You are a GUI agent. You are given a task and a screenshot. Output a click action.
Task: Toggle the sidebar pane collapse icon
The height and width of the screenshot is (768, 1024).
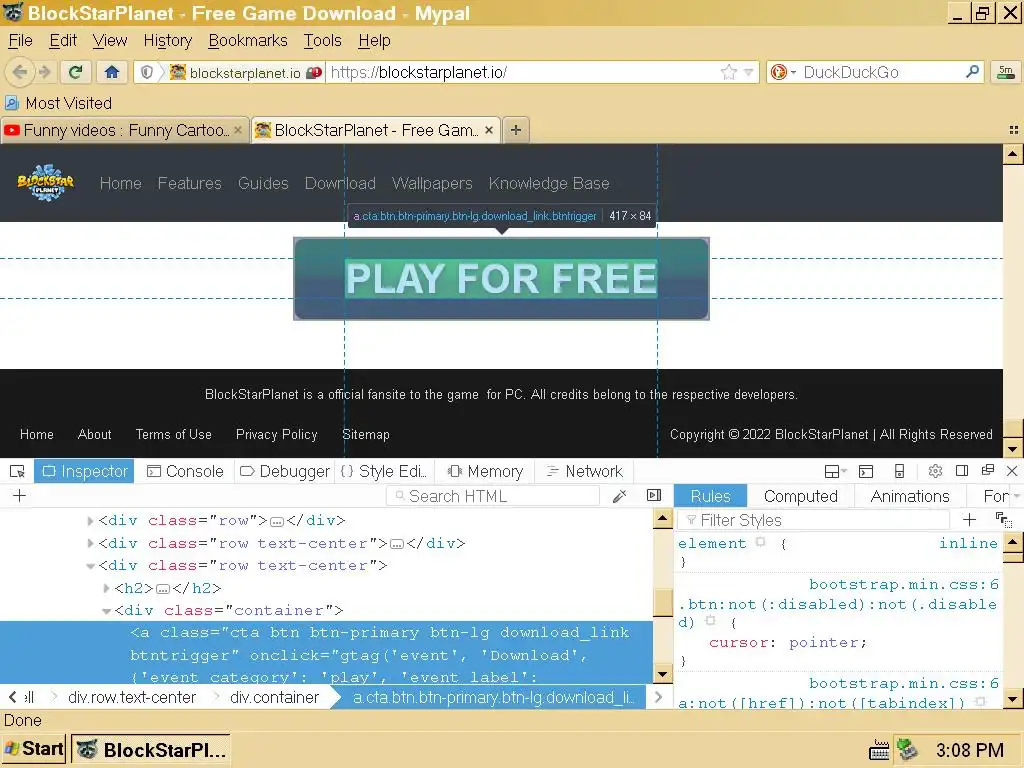click(x=654, y=496)
